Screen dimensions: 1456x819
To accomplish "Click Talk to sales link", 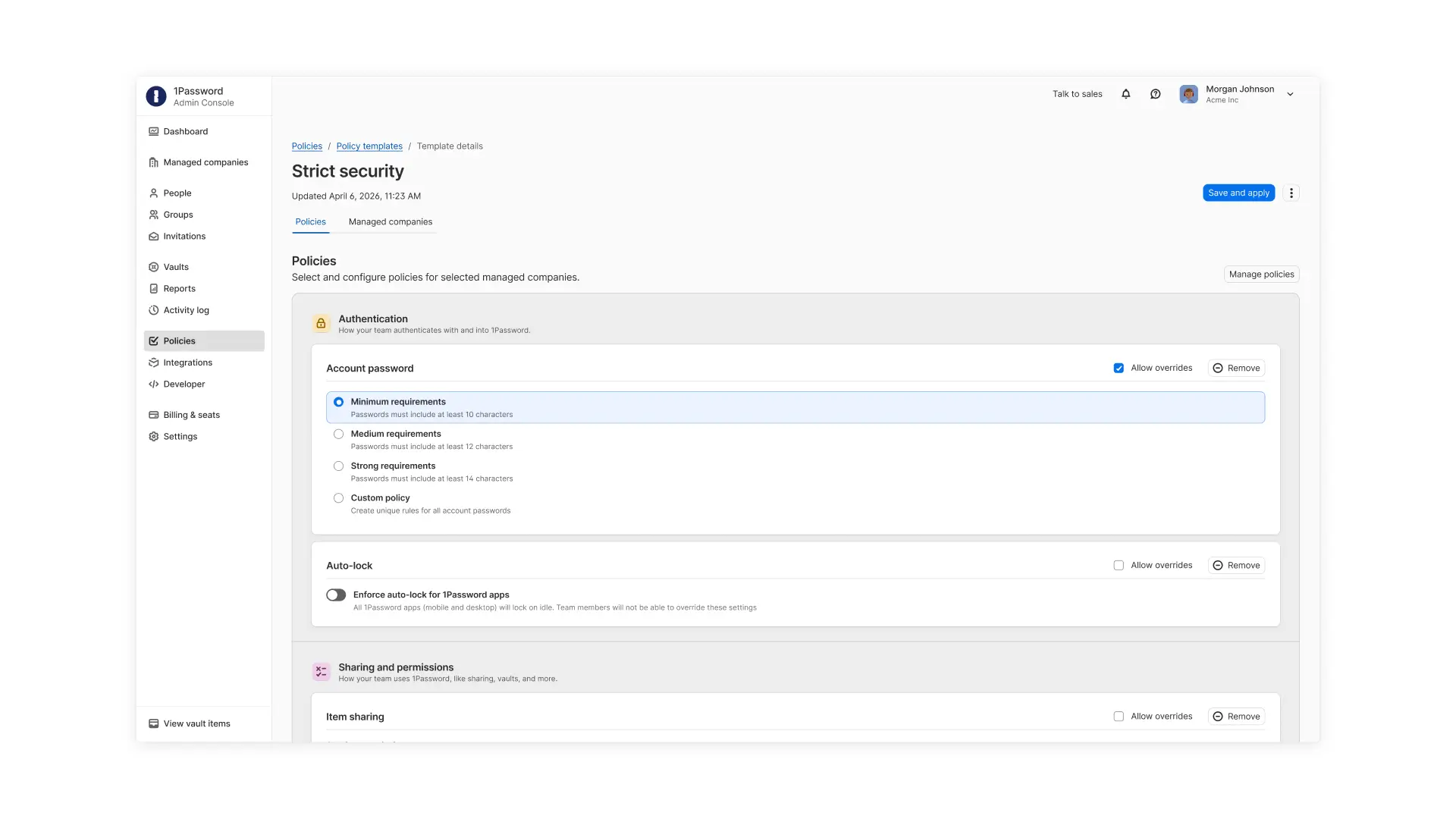I will click(1078, 94).
